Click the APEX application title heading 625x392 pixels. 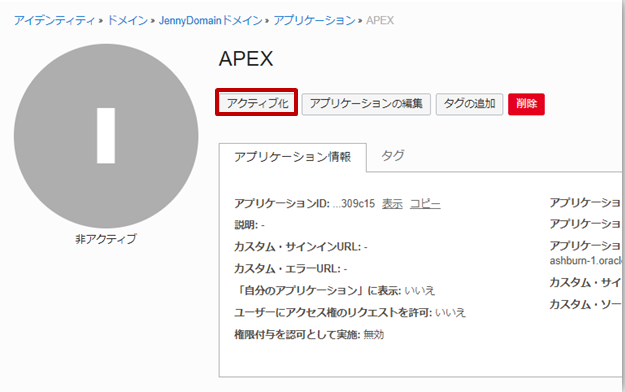[x=246, y=59]
